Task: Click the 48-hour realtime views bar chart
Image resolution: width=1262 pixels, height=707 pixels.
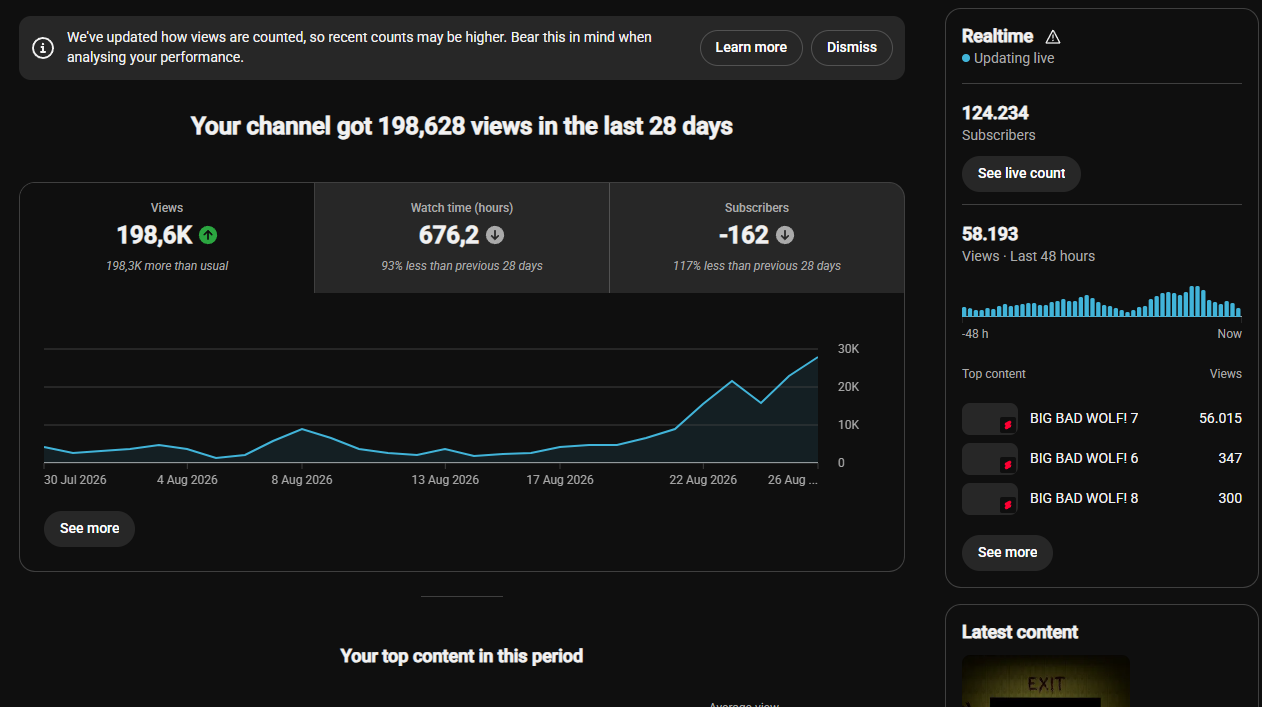Action: click(x=1101, y=301)
